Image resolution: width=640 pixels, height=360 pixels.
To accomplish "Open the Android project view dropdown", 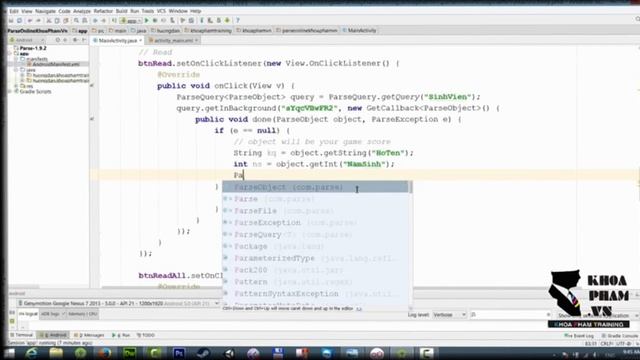I will 27,40.
